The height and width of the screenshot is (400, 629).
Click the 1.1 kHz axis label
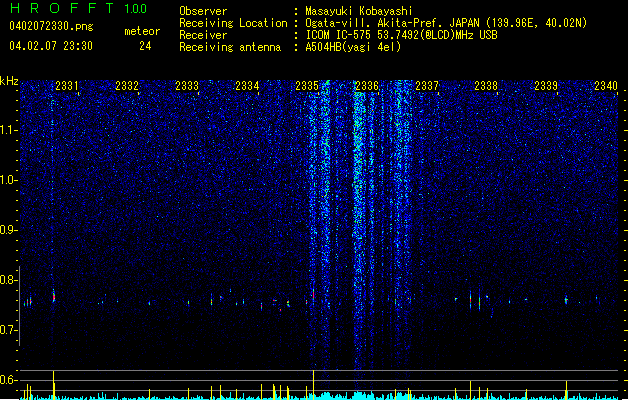pos(8,130)
